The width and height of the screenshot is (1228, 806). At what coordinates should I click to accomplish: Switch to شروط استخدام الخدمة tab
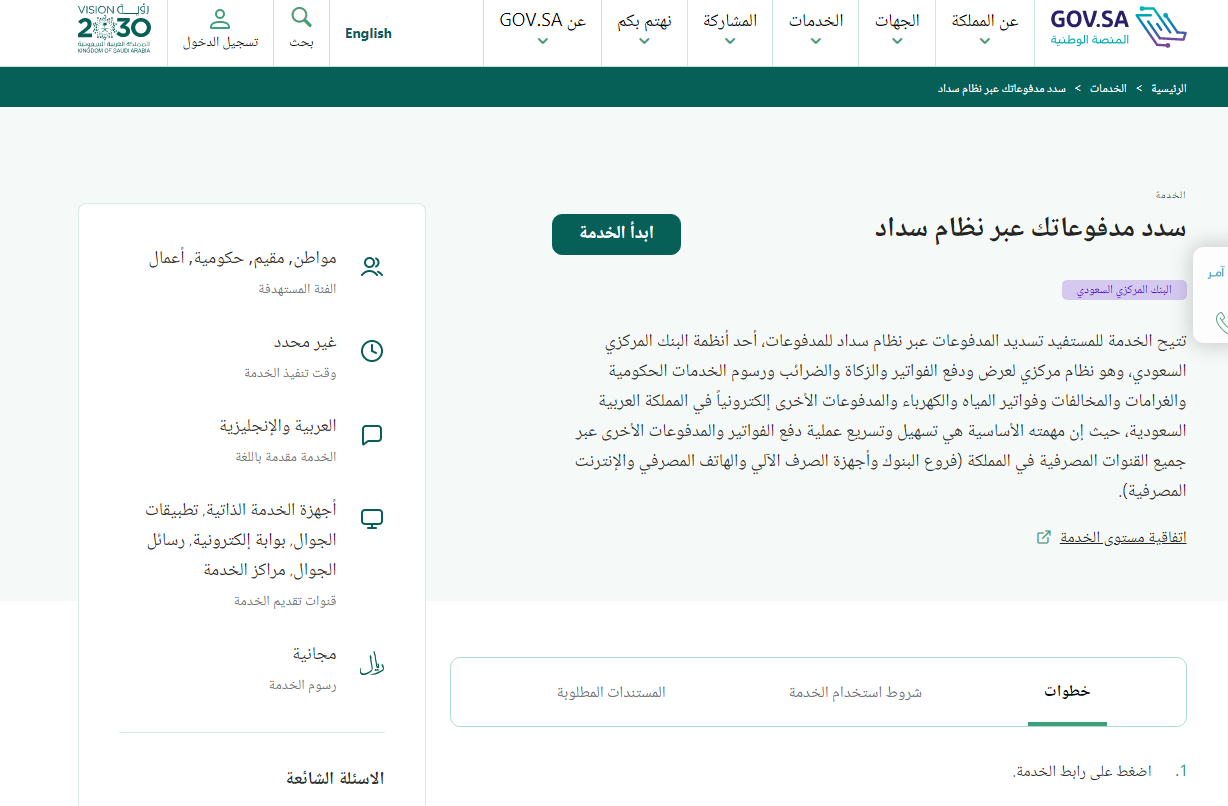[x=855, y=692]
